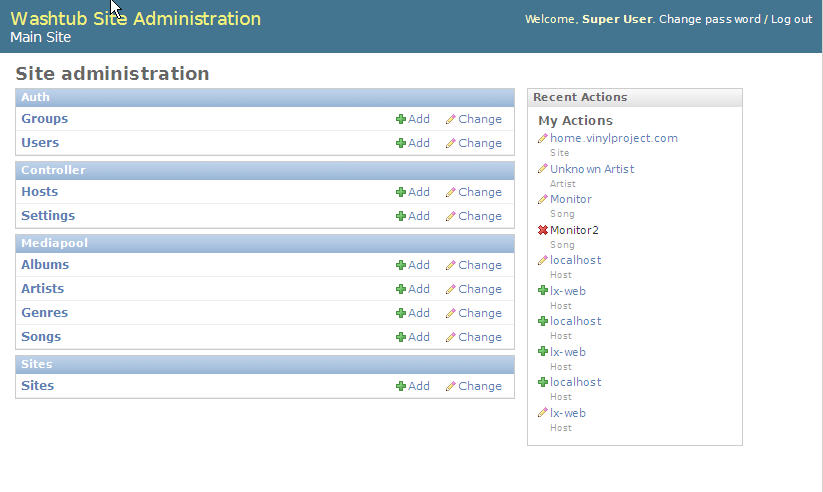Click the green plus icon for Albums
Viewport: 823px width, 492px height.
[401, 265]
